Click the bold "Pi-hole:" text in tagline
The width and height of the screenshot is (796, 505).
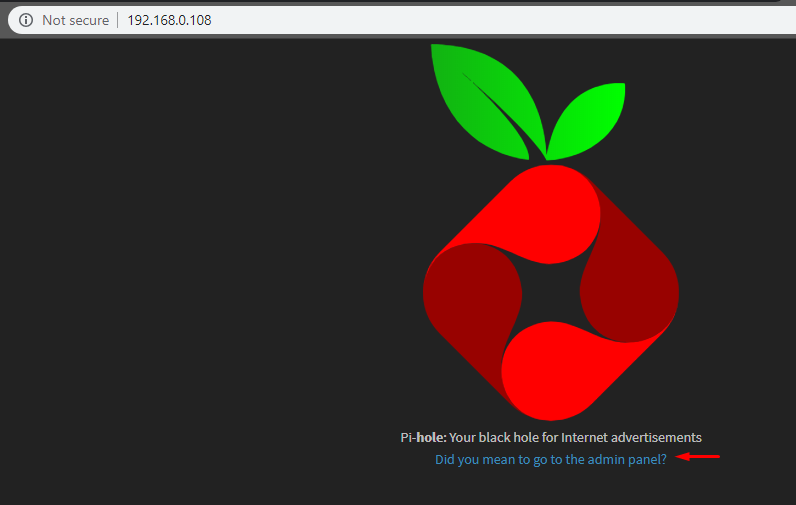(x=423, y=437)
